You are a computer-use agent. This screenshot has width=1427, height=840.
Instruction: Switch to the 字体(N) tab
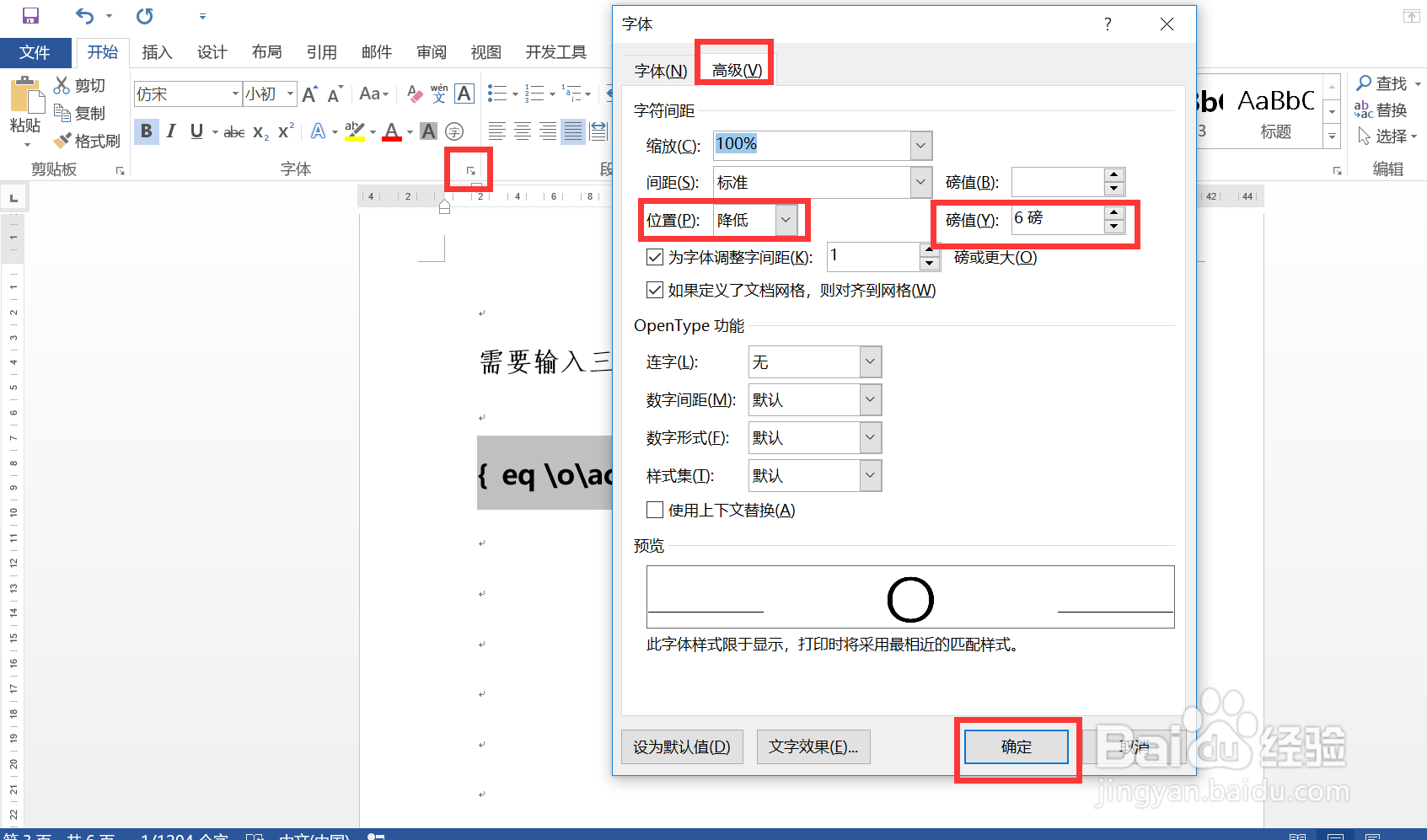coord(659,71)
